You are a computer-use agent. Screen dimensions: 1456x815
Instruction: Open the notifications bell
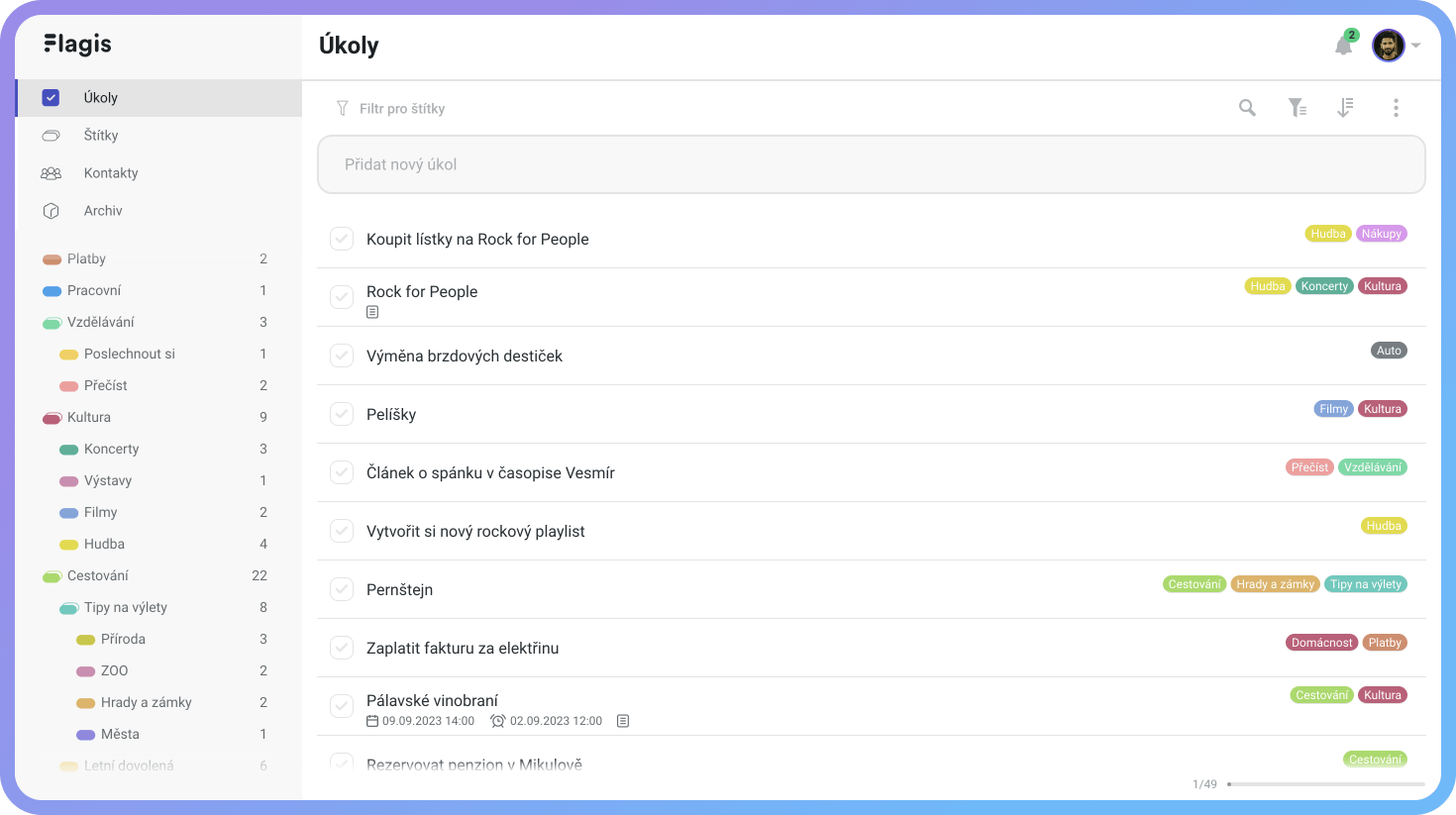pos(1343,45)
